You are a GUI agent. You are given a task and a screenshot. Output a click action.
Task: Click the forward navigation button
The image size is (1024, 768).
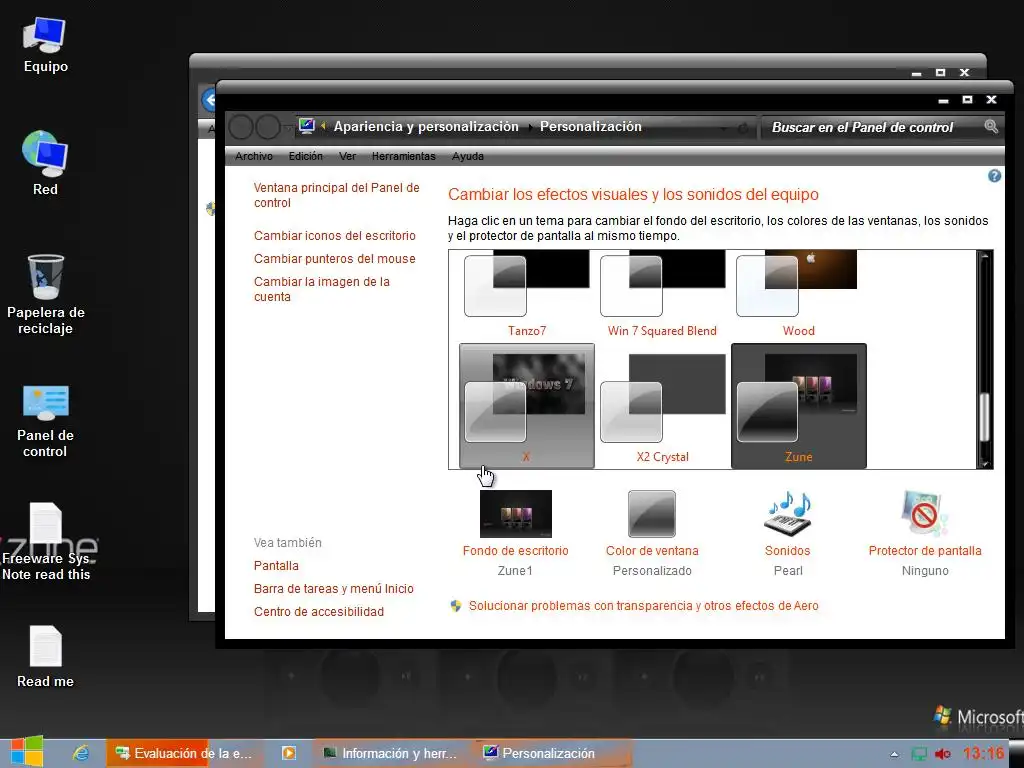point(268,127)
